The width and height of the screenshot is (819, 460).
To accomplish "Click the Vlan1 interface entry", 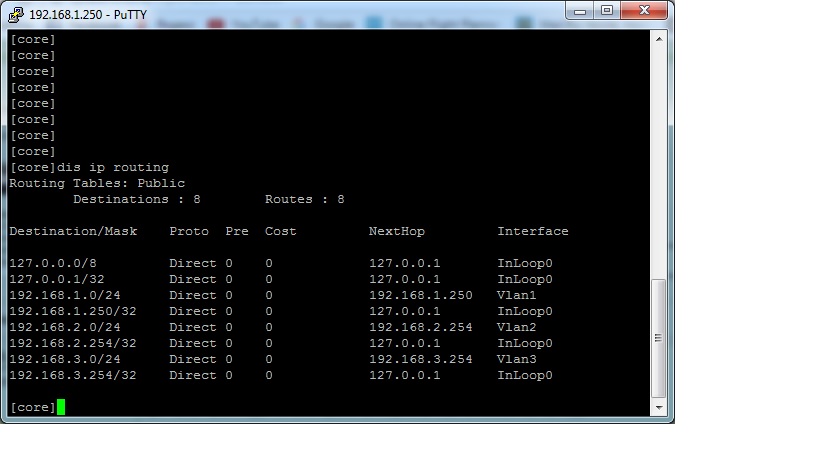I will click(x=517, y=296).
